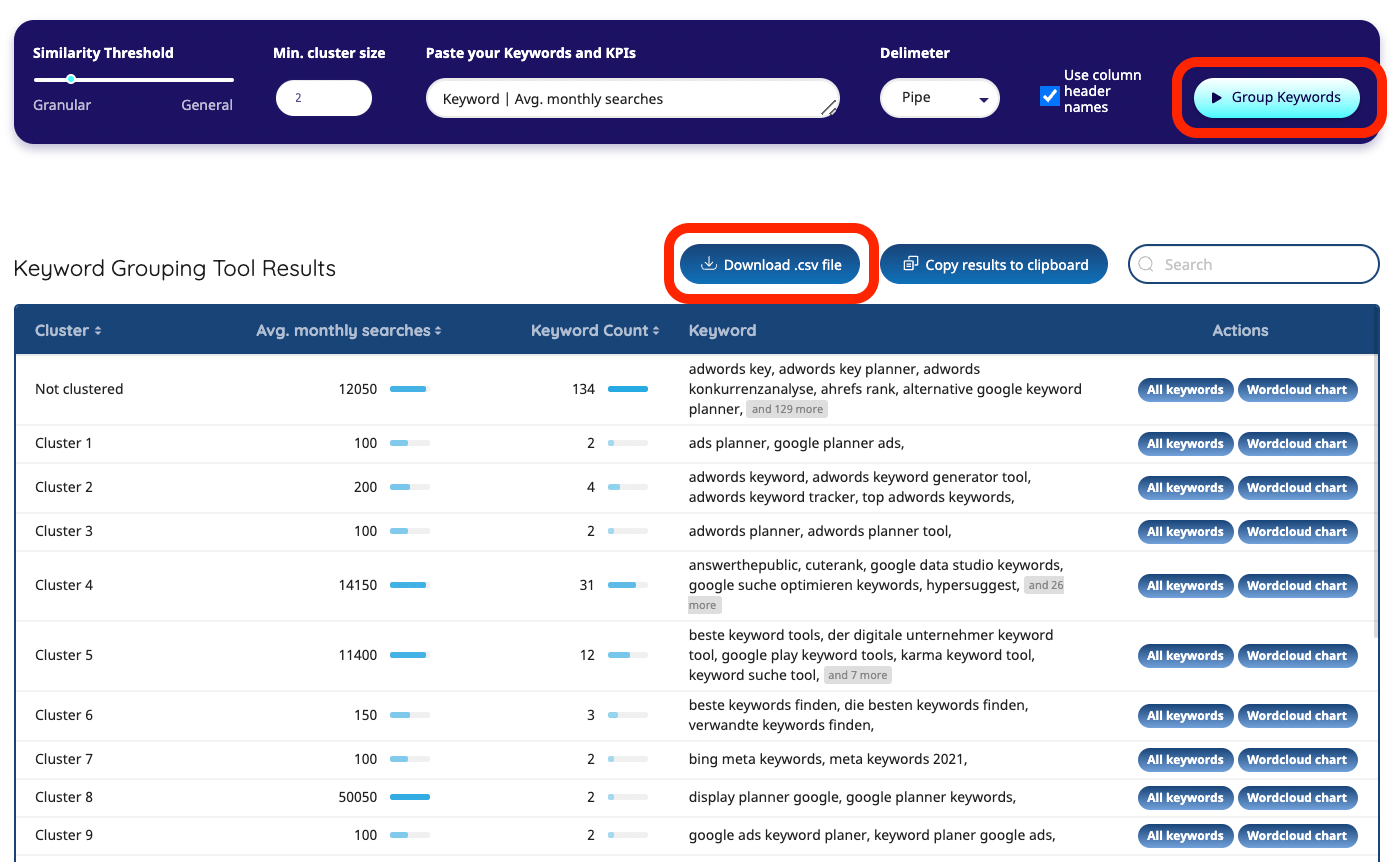The height and width of the screenshot is (862, 1400).
Task: Open Wordcloud chart for Not clustered
Action: pyautogui.click(x=1297, y=390)
